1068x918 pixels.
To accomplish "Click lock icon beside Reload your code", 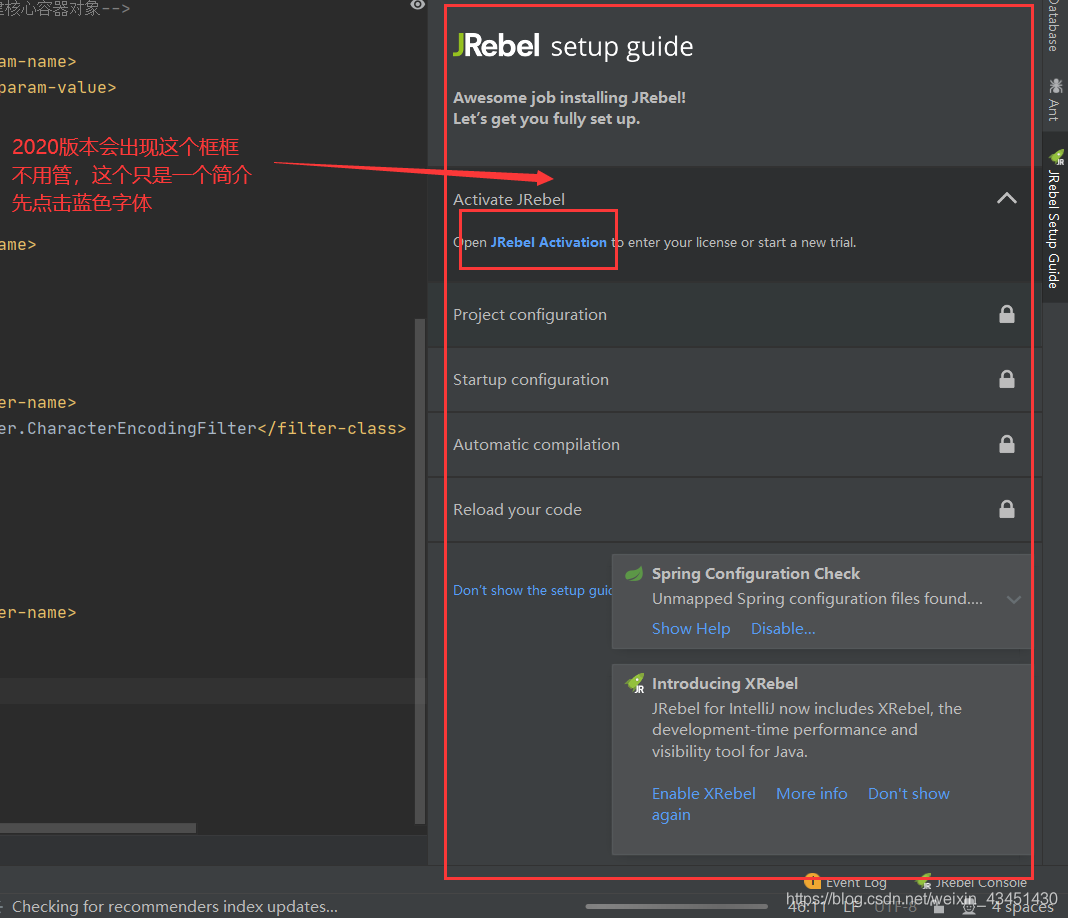I will point(1006,509).
